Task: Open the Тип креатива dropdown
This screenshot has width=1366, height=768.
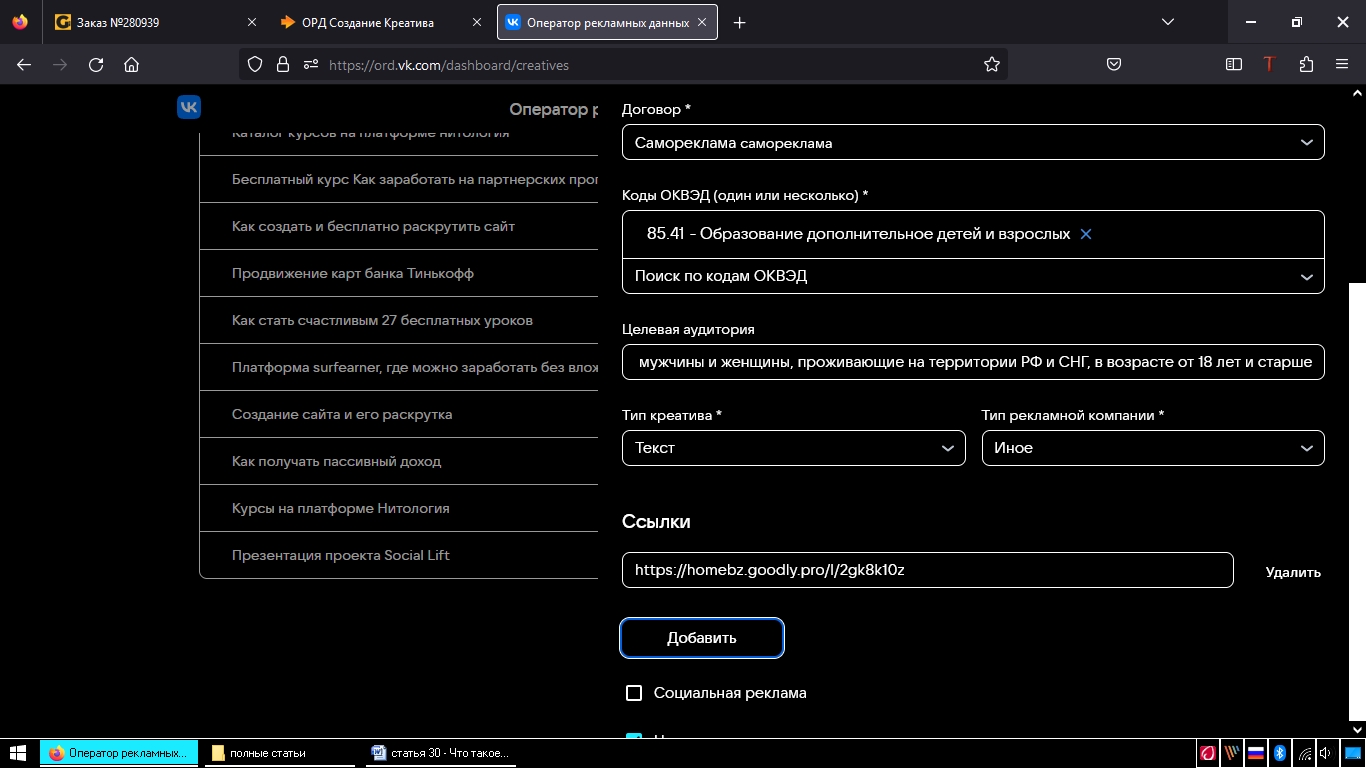Action: (794, 448)
